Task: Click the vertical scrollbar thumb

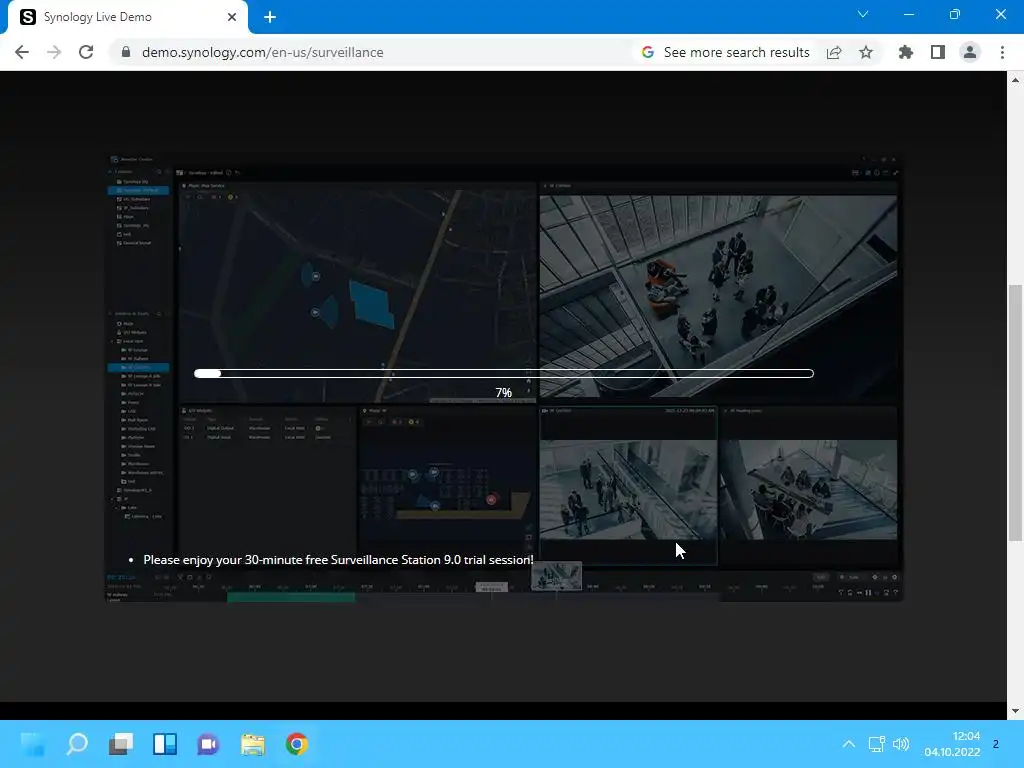Action: click(1015, 413)
